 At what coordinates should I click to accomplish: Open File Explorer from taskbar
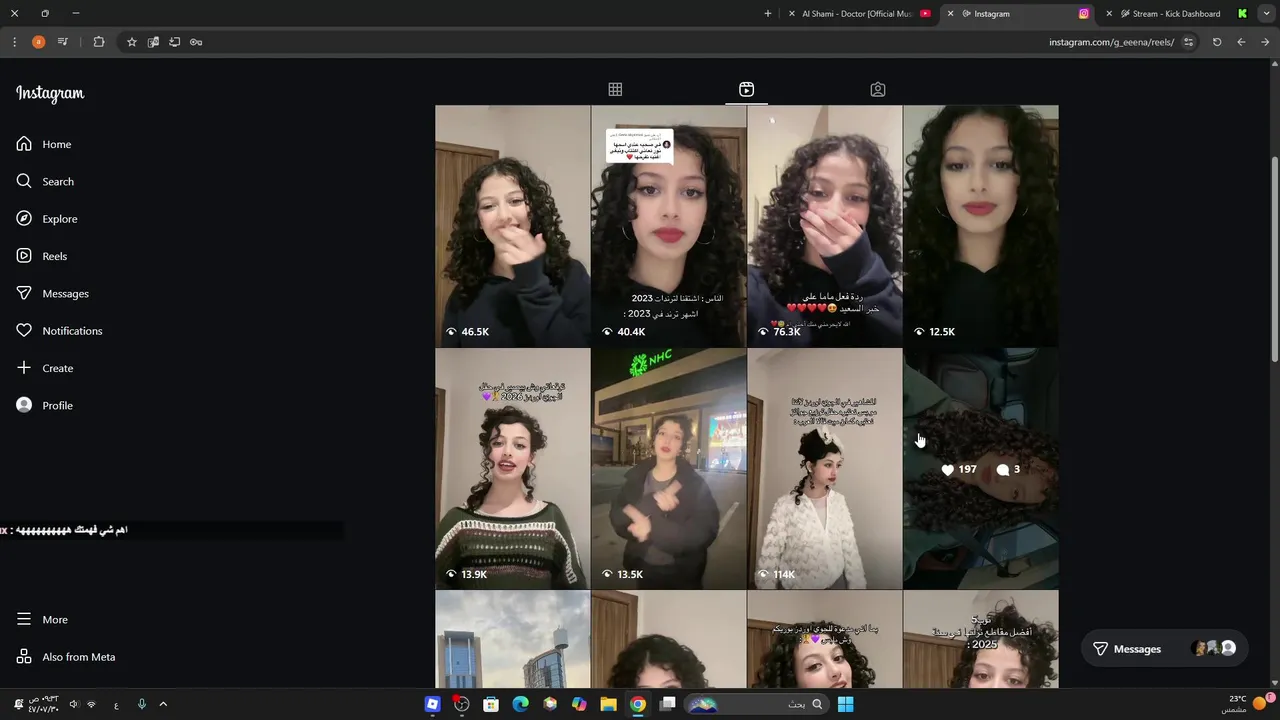pos(608,704)
